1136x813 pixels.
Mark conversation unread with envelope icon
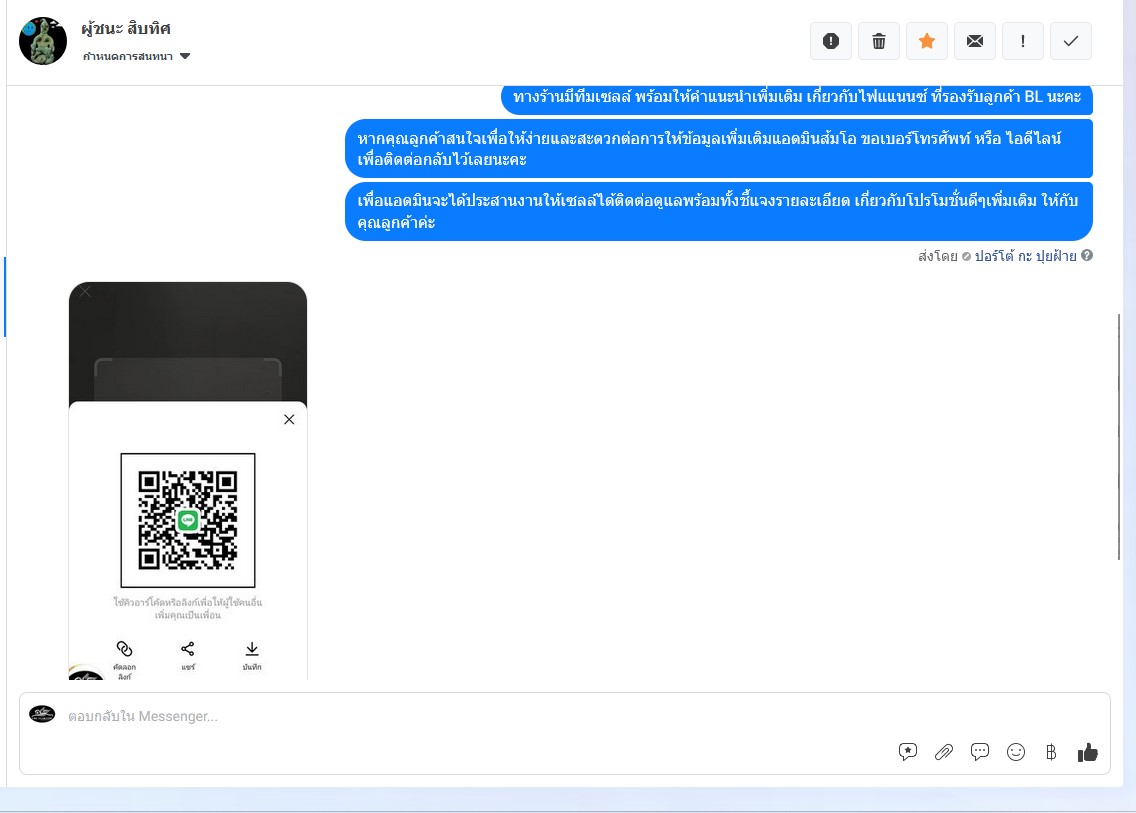974,41
